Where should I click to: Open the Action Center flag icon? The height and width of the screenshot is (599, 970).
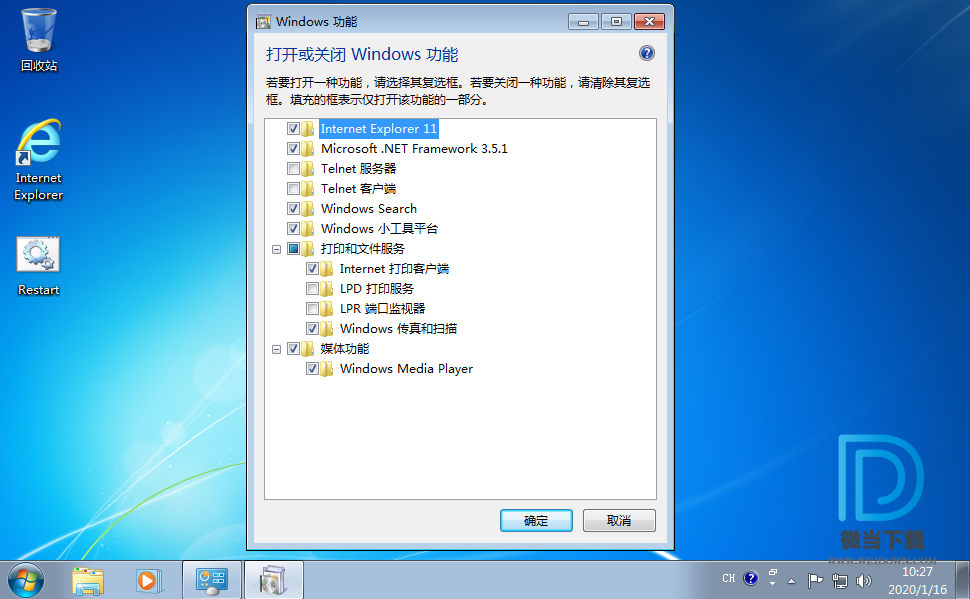point(815,580)
